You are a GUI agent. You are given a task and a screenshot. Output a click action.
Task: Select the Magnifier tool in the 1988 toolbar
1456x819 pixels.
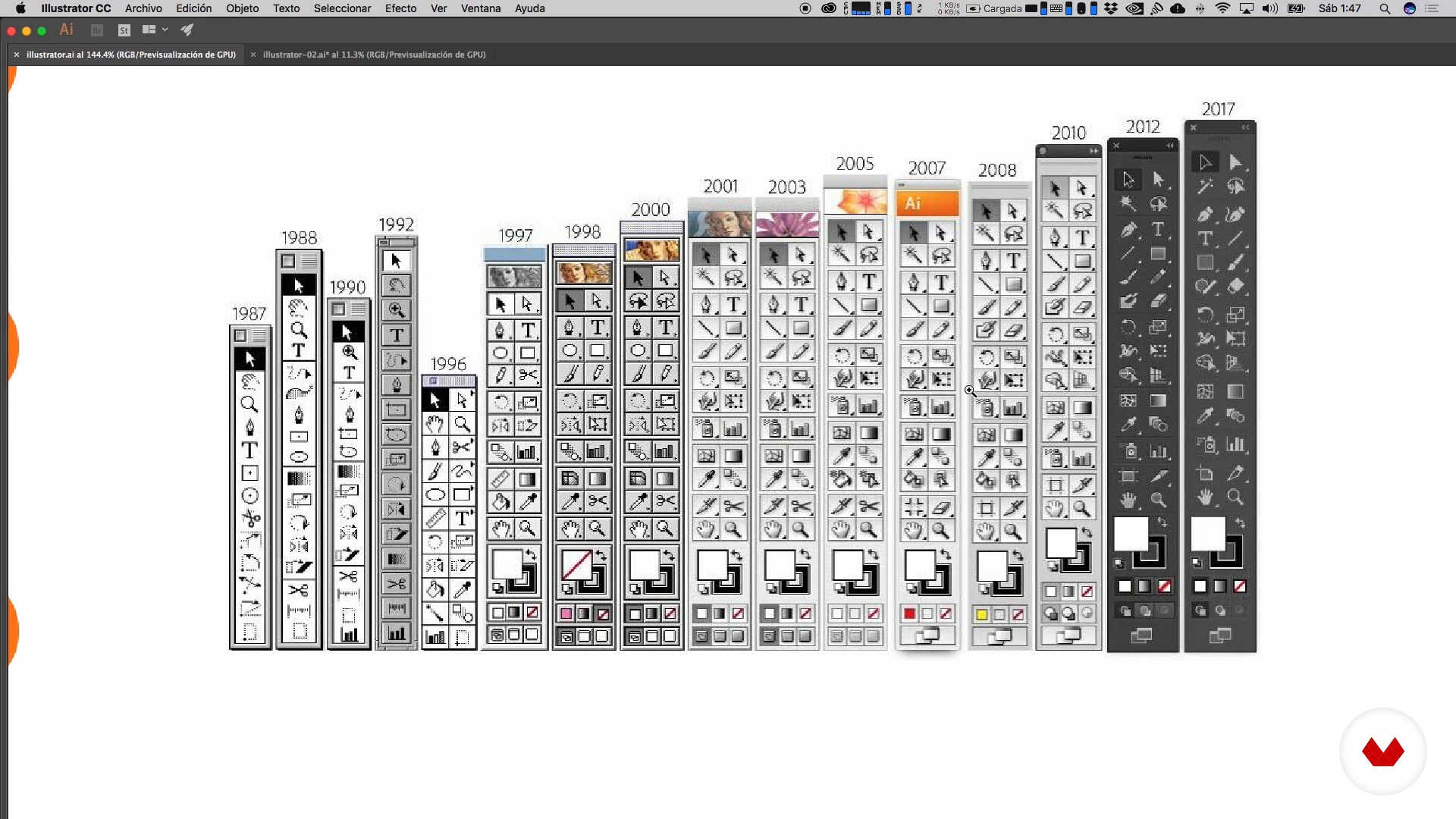point(299,330)
